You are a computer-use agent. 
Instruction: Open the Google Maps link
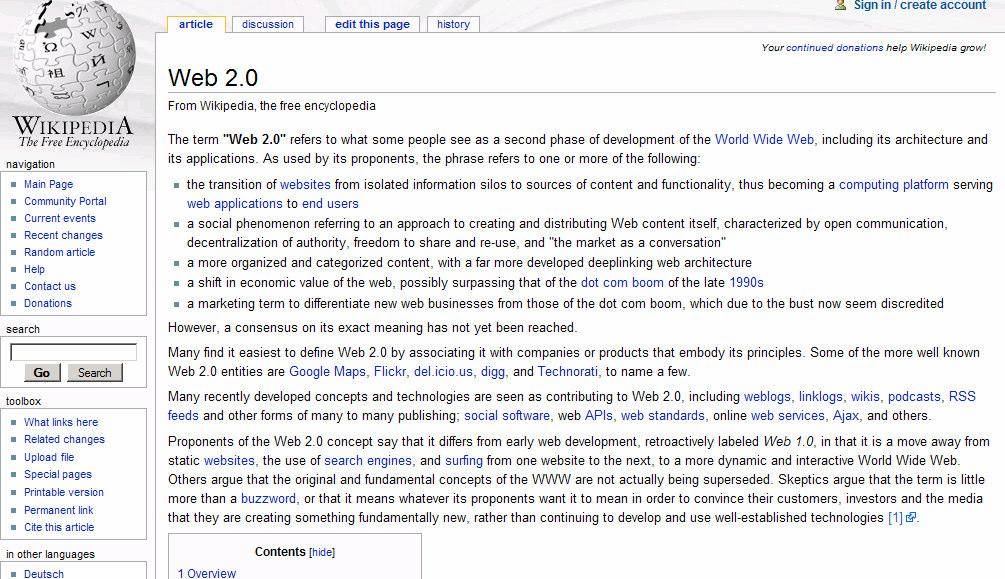(x=327, y=371)
